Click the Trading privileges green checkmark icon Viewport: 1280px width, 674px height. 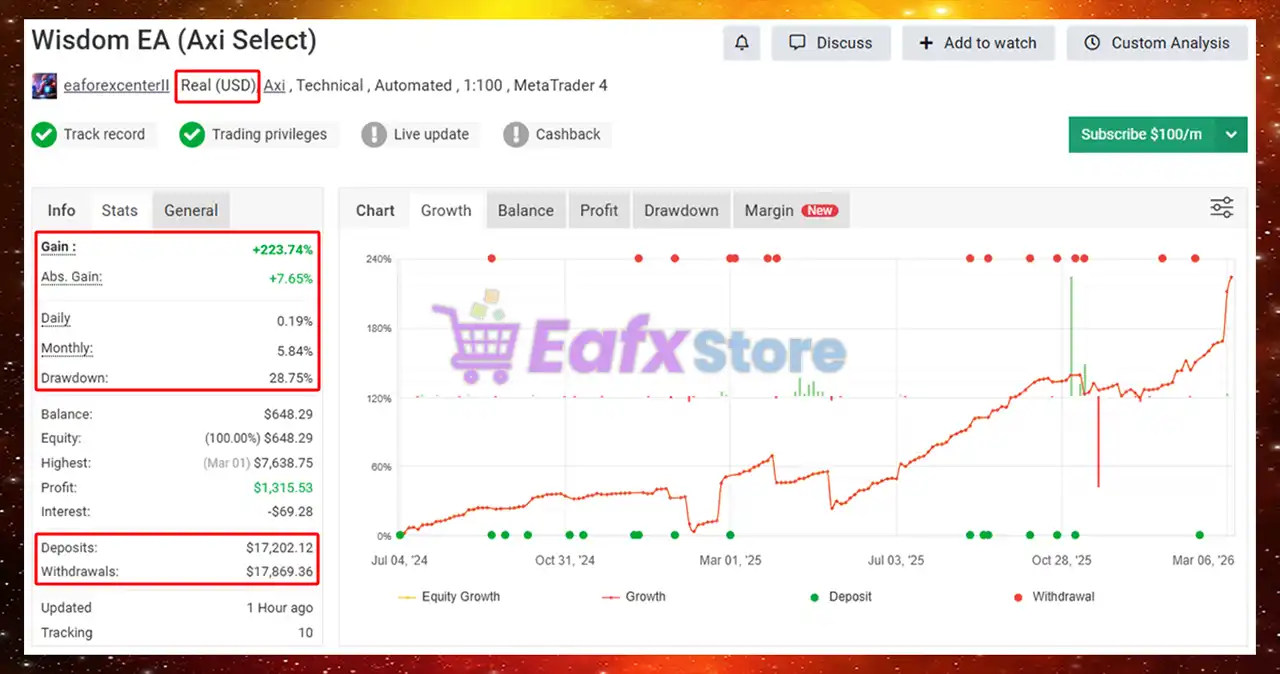(192, 134)
